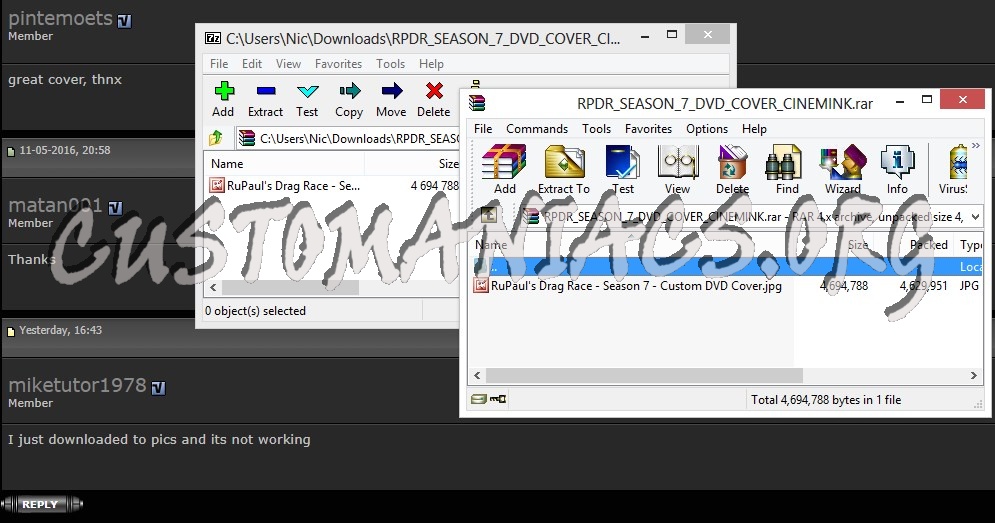Image resolution: width=995 pixels, height=523 pixels.
Task: Click the Copy icon in 7-Zip toolbar
Action: tap(350, 91)
